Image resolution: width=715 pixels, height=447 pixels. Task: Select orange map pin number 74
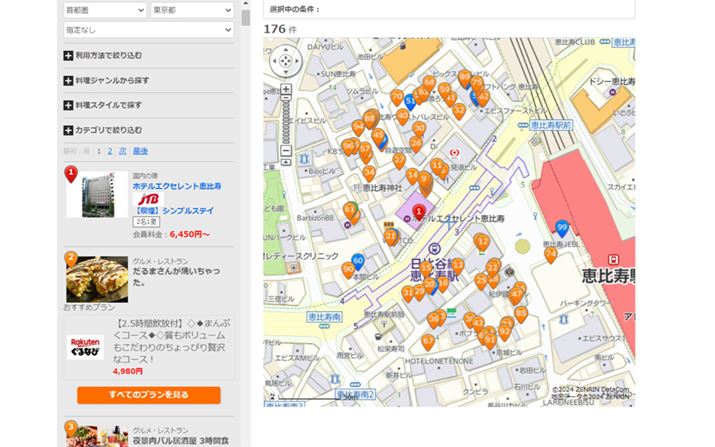coord(550,255)
